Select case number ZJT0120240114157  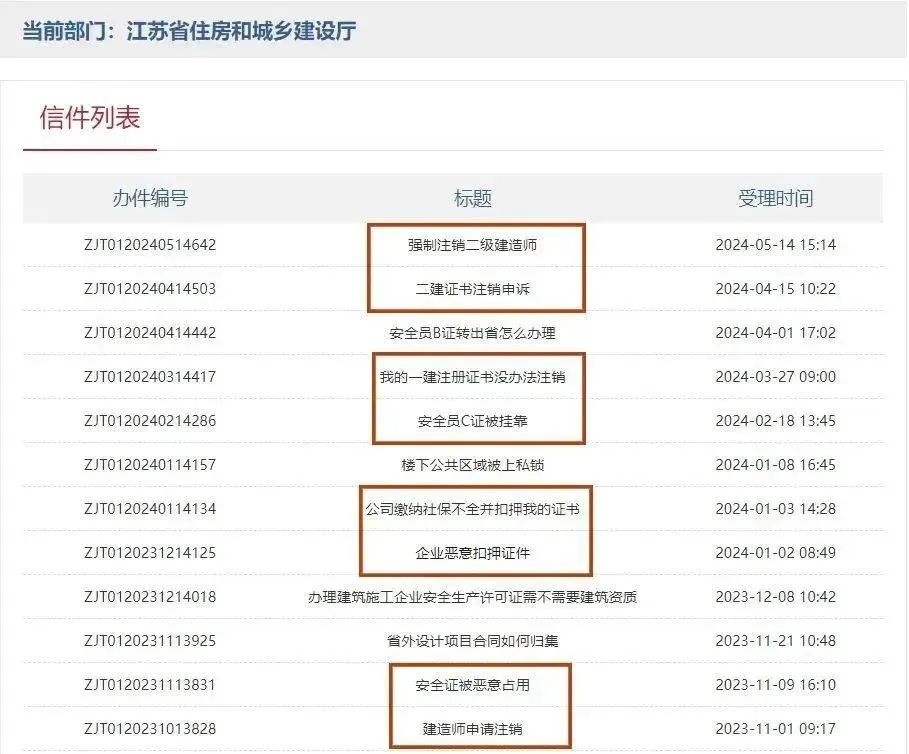(x=150, y=465)
